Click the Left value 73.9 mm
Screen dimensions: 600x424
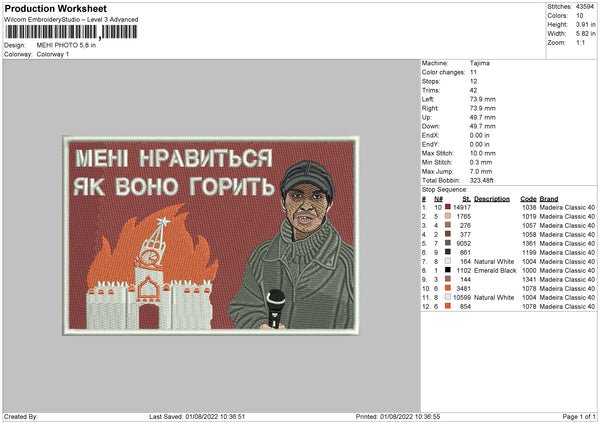pyautogui.click(x=483, y=99)
